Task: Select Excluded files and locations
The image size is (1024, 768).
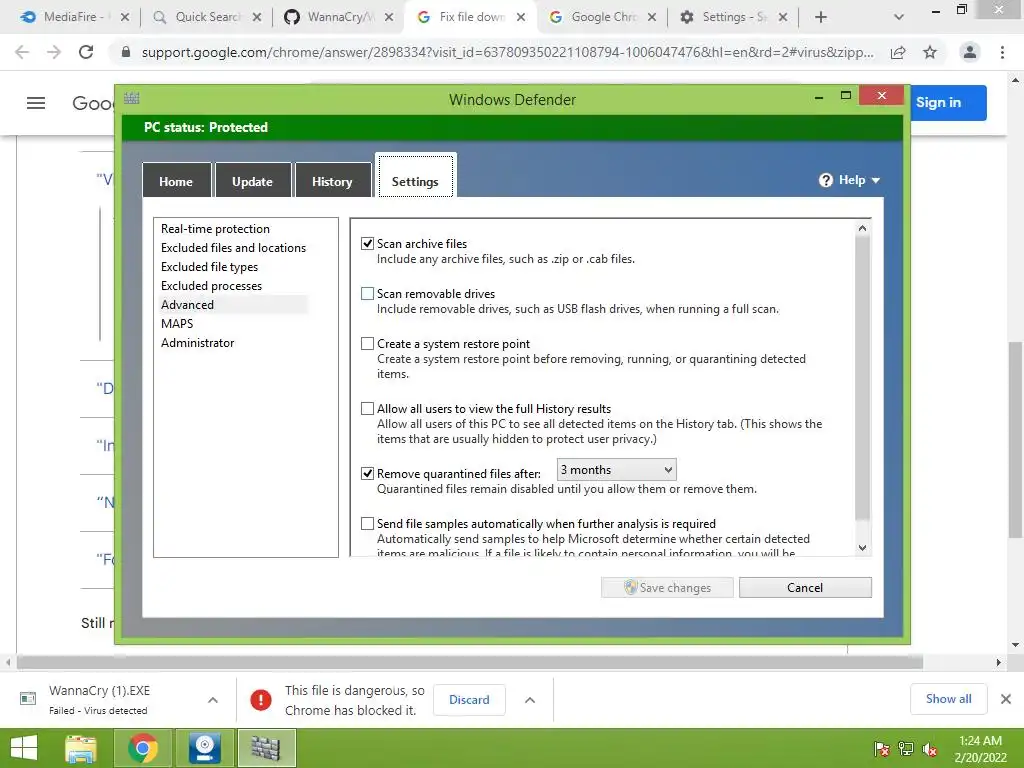Action: pos(233,248)
